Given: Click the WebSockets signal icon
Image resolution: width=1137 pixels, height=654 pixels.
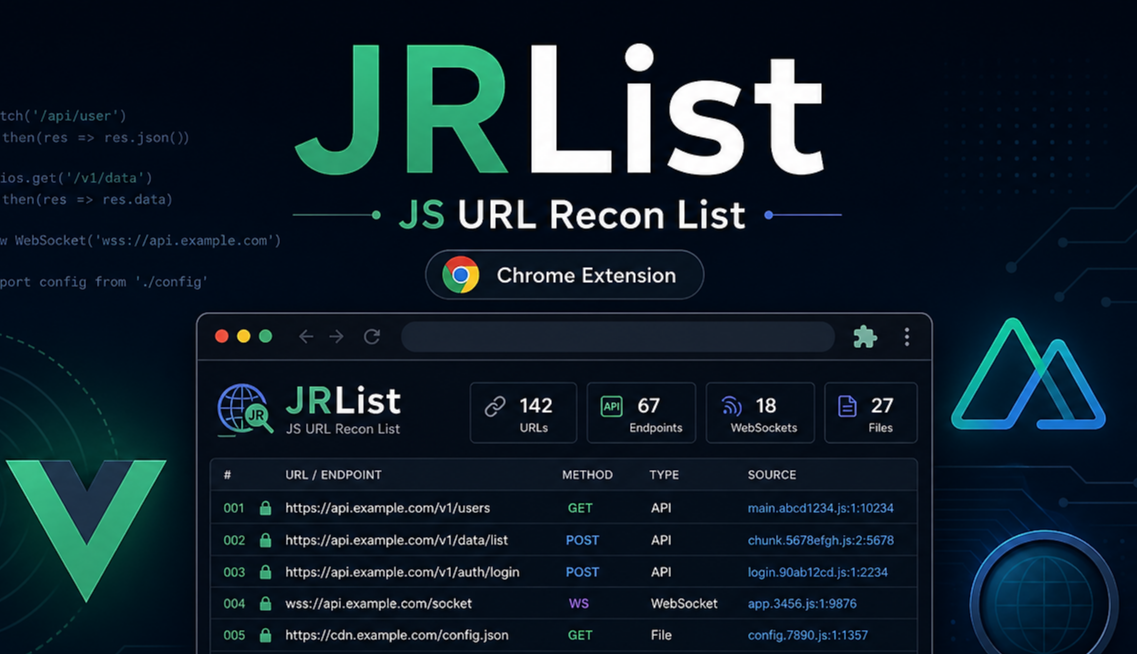Looking at the screenshot, I should tap(732, 406).
